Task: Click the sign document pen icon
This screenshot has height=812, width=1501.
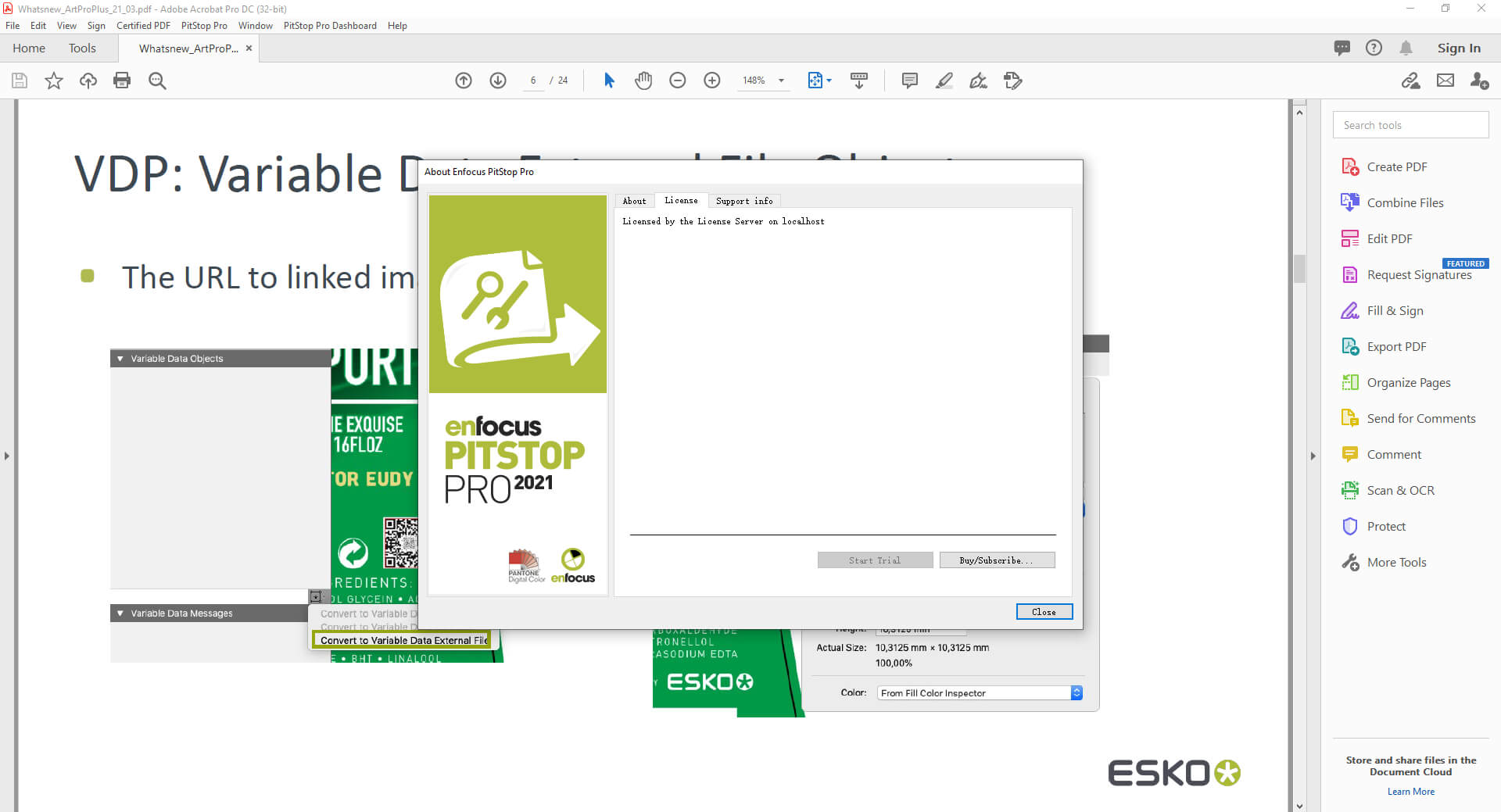Action: [978, 80]
